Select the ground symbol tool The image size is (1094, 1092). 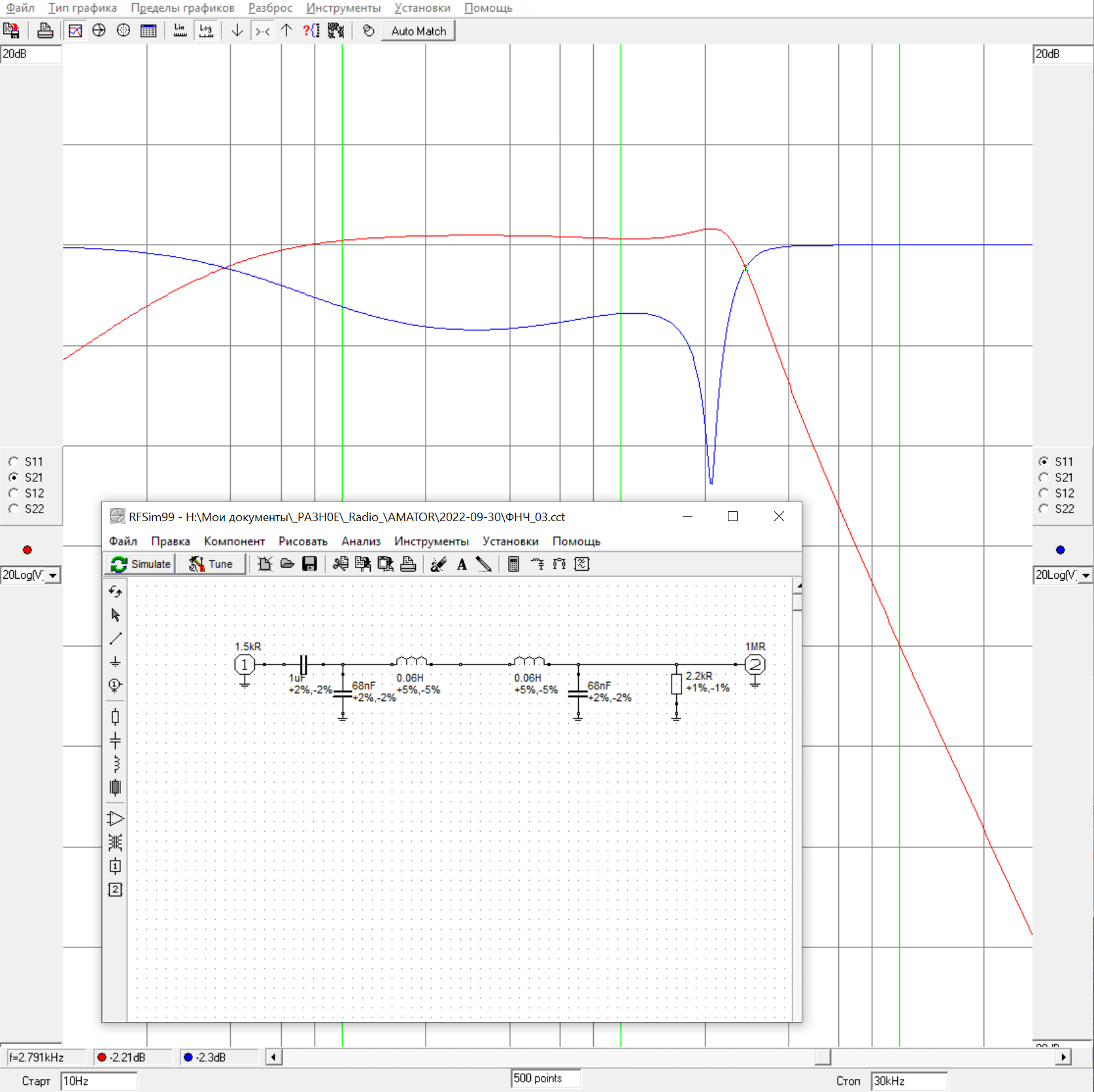coord(115,662)
